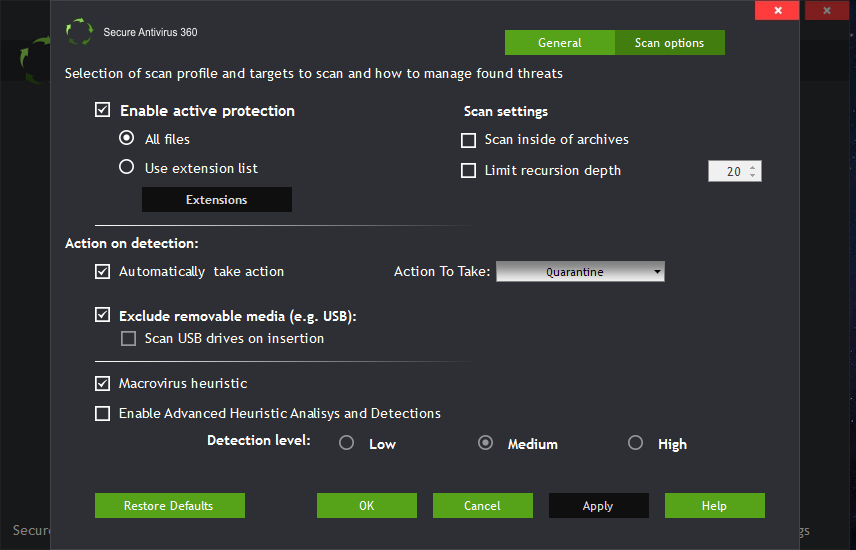Enable Scan inside of archives
Image resolution: width=856 pixels, height=550 pixels.
468,140
